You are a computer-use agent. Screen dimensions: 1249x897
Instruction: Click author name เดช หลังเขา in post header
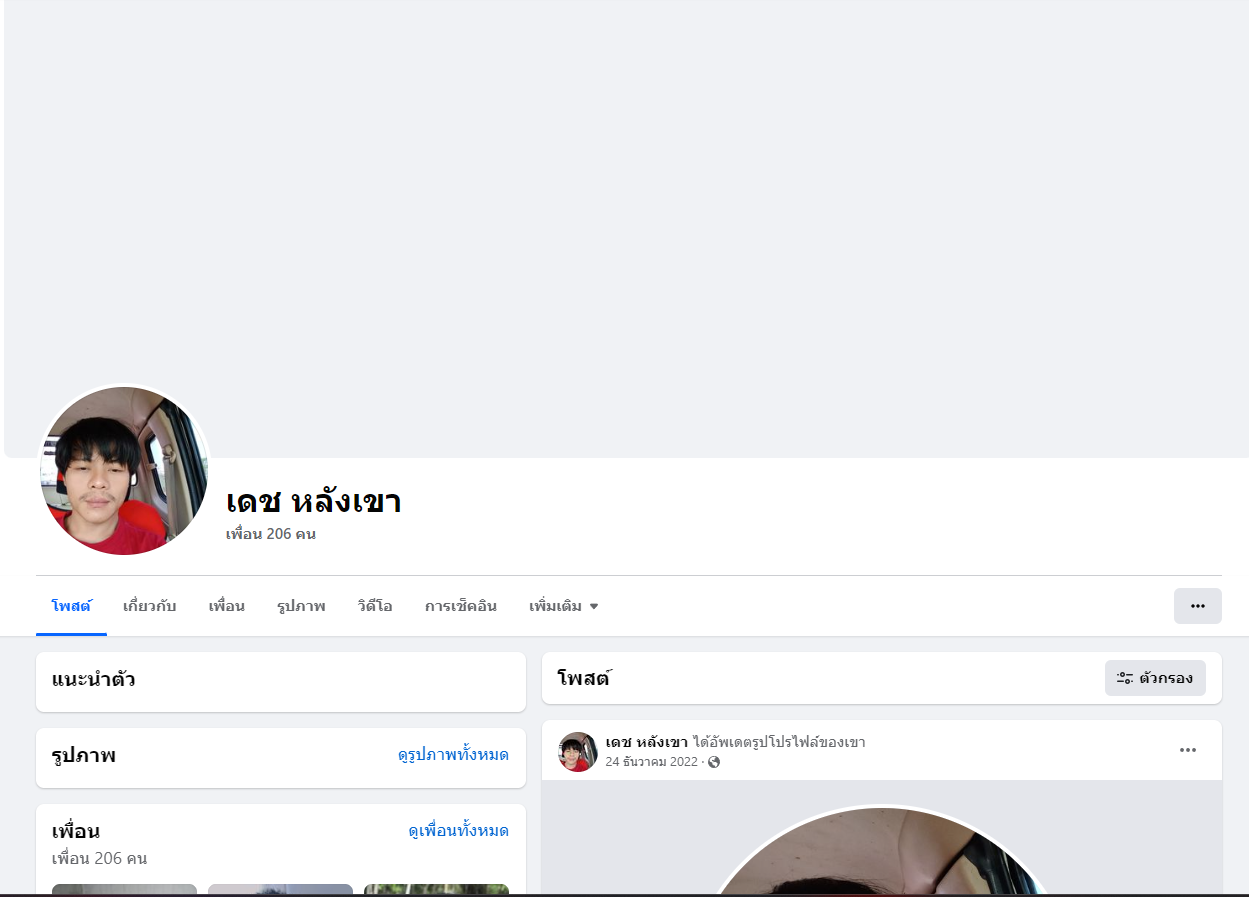[x=647, y=742]
